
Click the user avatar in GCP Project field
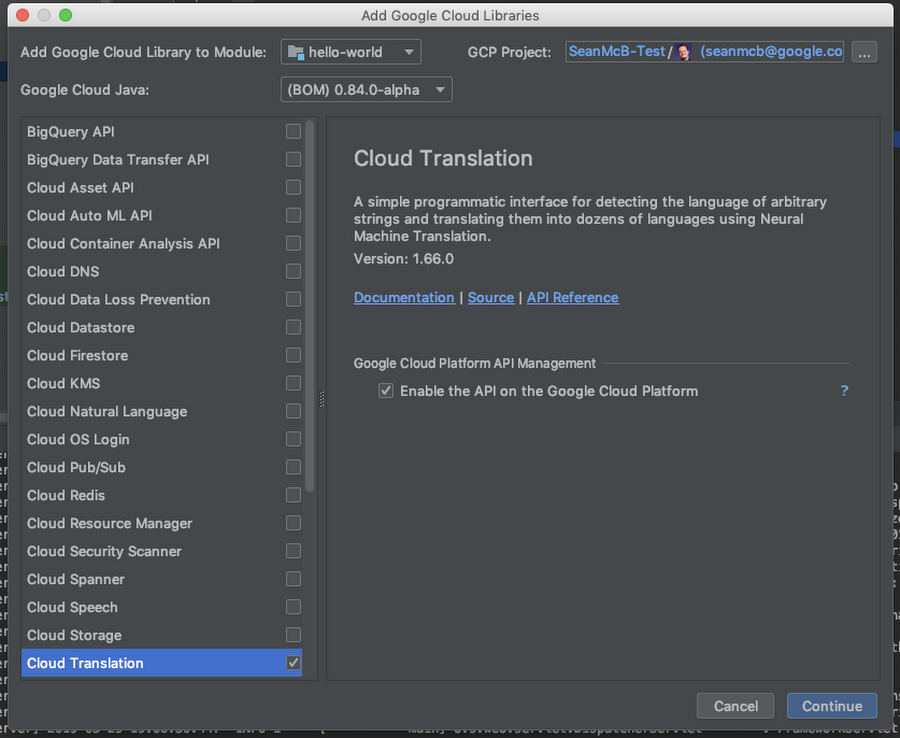685,52
